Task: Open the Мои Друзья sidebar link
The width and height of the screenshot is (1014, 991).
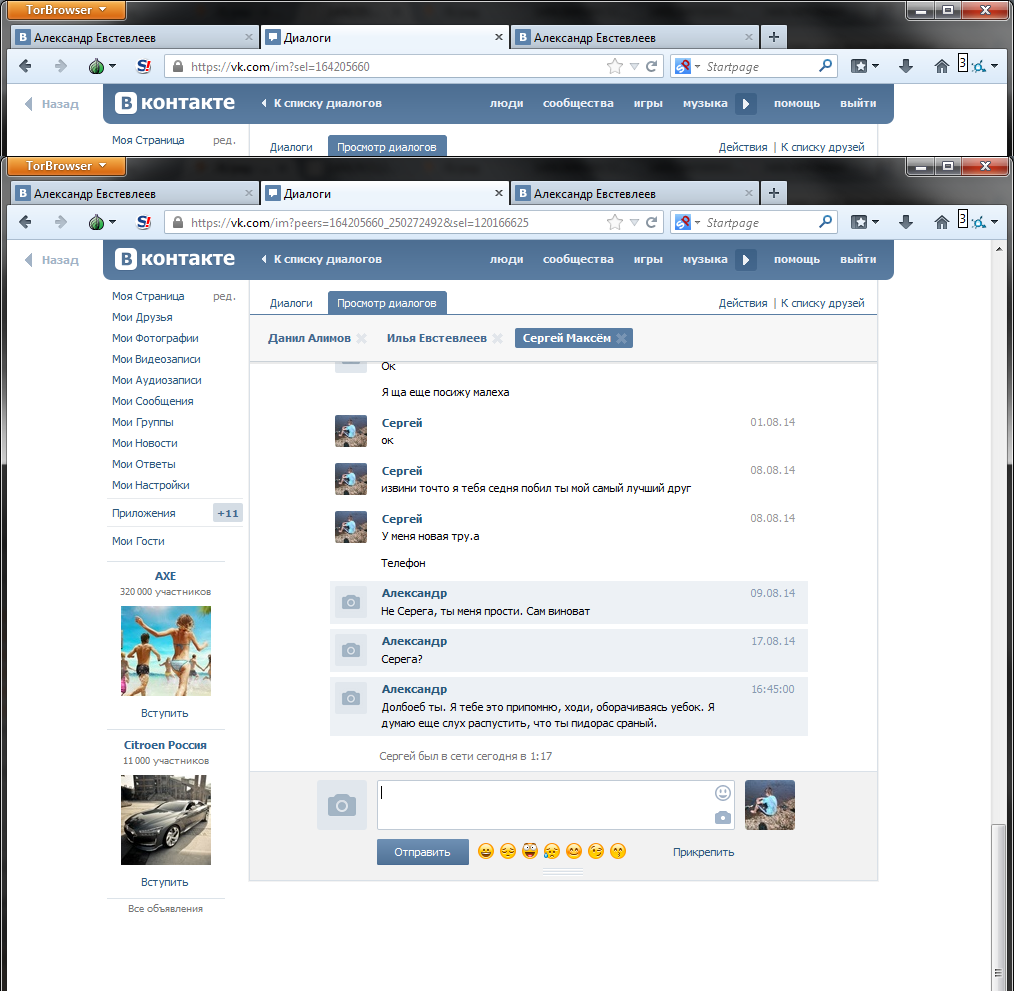Action: [142, 317]
